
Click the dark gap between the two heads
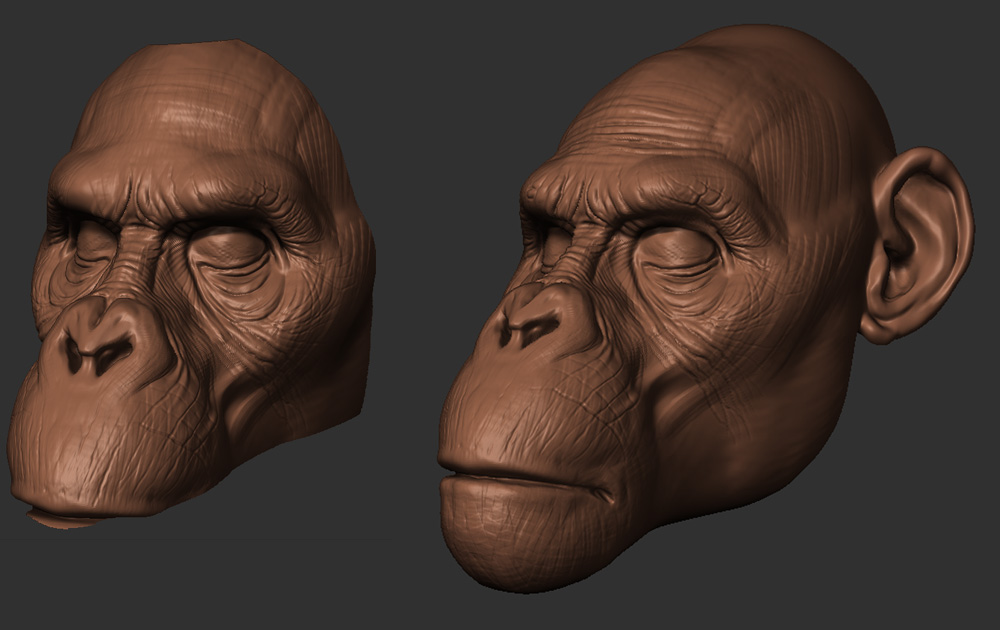410,300
